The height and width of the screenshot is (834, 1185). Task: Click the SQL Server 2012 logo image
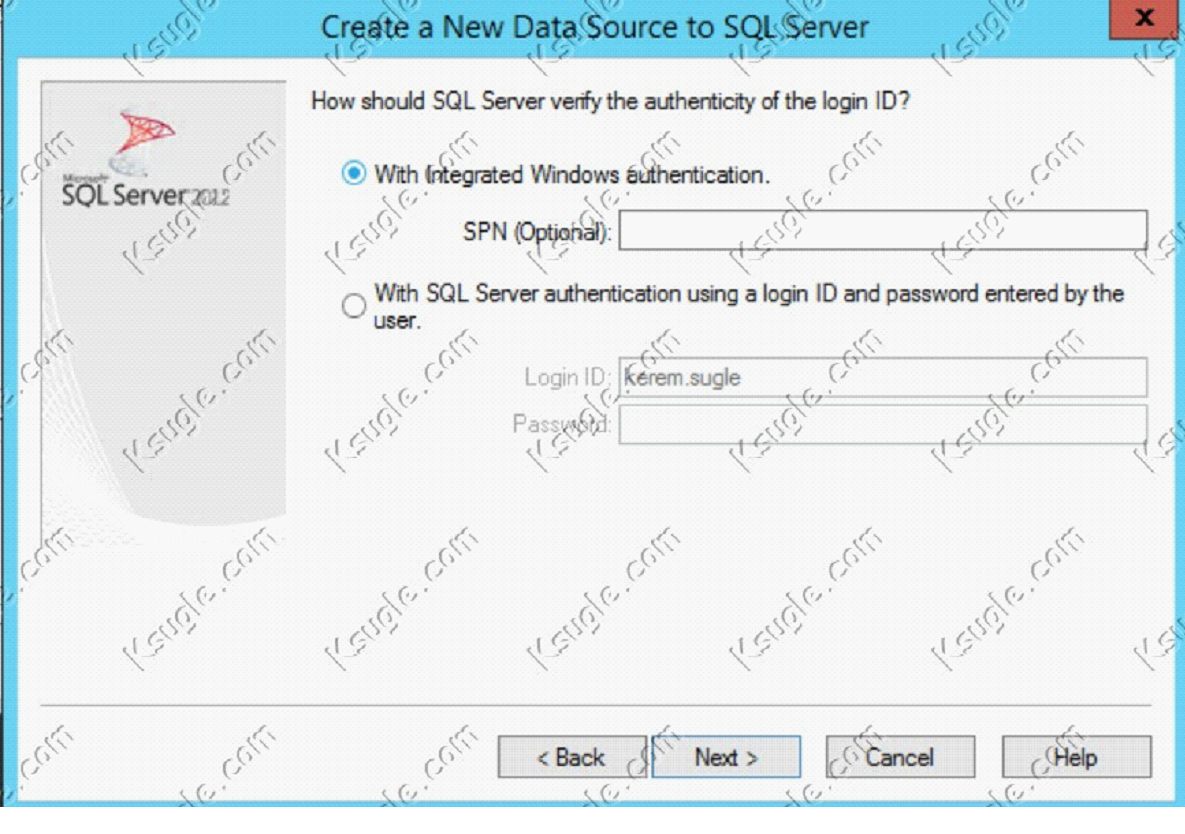point(145,160)
